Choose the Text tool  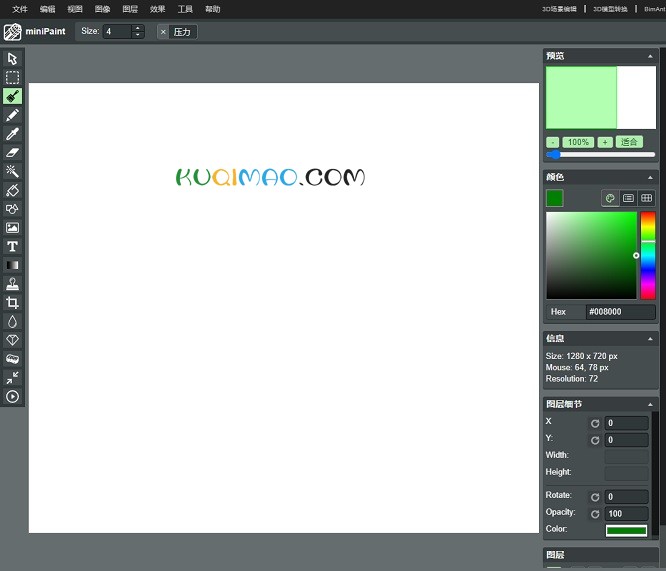(12, 246)
